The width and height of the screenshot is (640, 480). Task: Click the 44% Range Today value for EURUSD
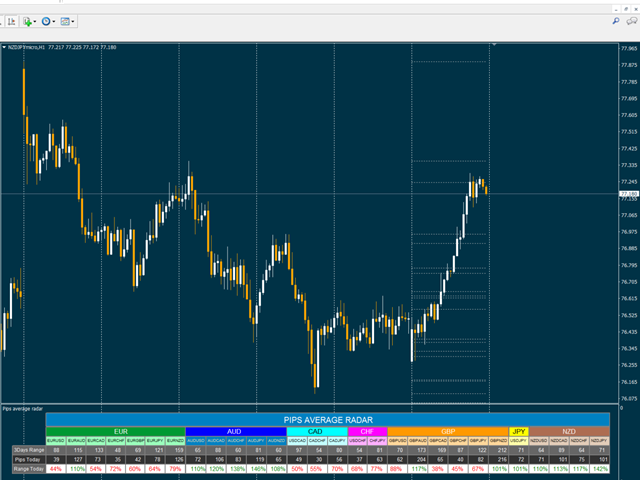pyautogui.click(x=56, y=469)
